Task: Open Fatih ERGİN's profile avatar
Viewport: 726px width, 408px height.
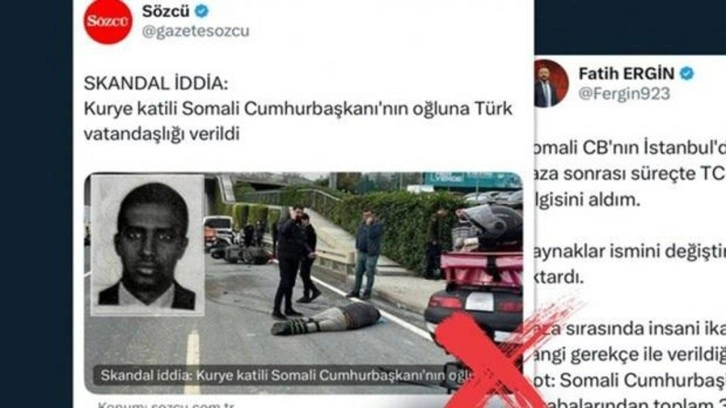Action: click(x=551, y=84)
